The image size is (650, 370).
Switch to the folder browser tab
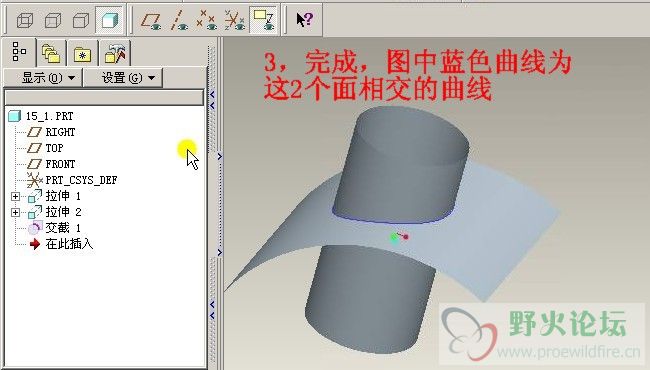coord(51,53)
